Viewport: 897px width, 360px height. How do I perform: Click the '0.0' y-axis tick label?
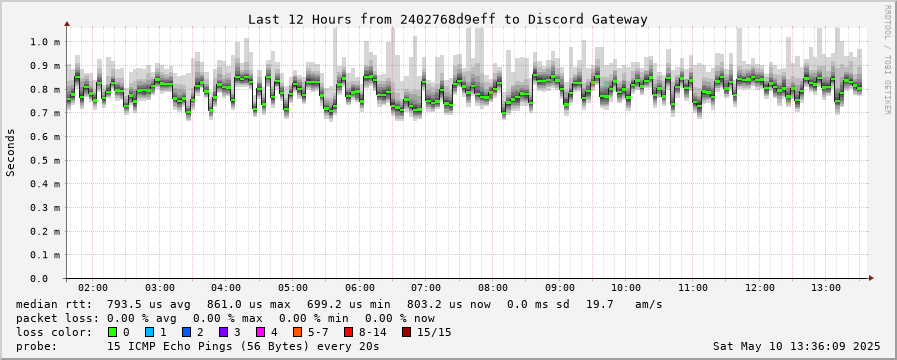click(39, 278)
